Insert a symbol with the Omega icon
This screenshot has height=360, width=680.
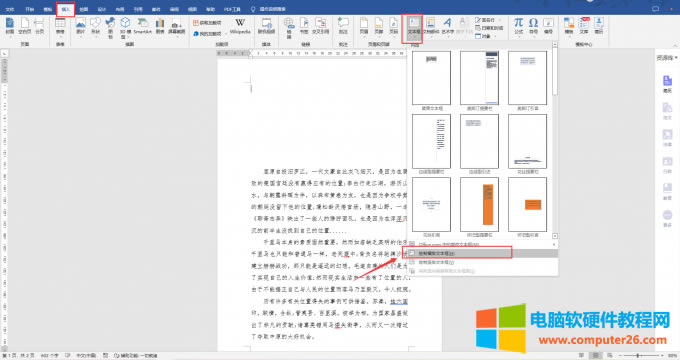point(533,26)
